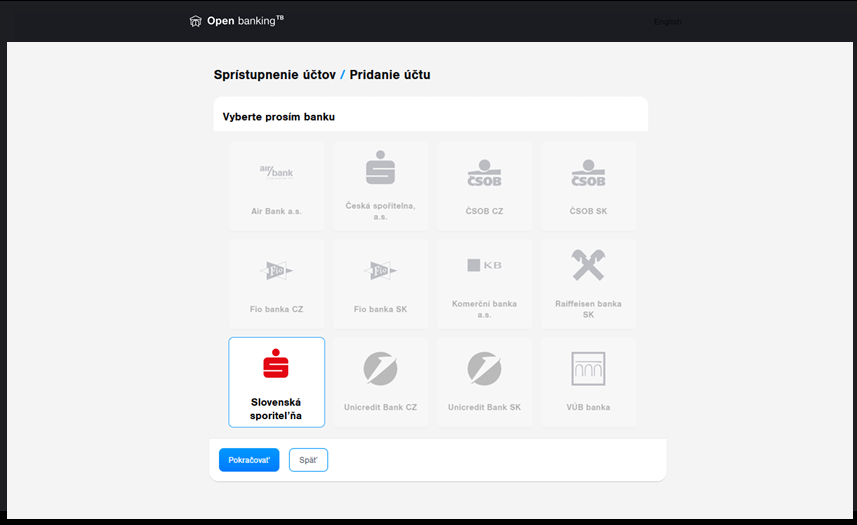This screenshot has width=857, height=525.
Task: Select the Unicredit Bank CZ logo
Action: tap(380, 369)
